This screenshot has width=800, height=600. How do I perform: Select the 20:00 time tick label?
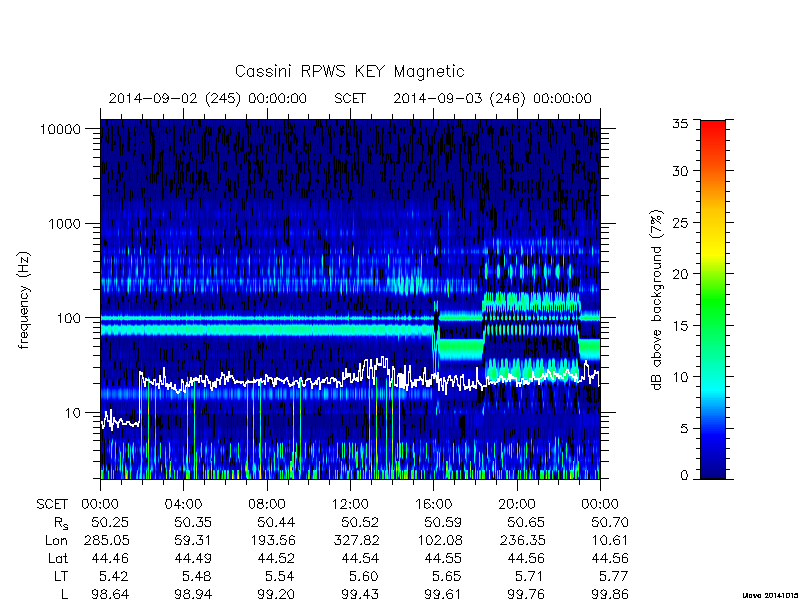point(516,504)
